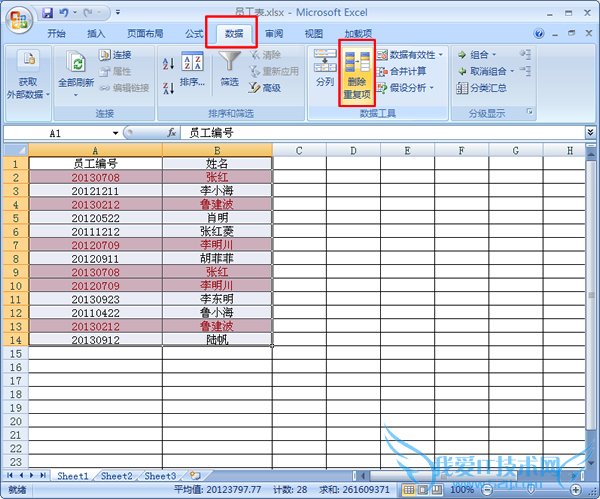The width and height of the screenshot is (600, 499).
Task: Go to last sheet navigation arrow
Action: 43,475
